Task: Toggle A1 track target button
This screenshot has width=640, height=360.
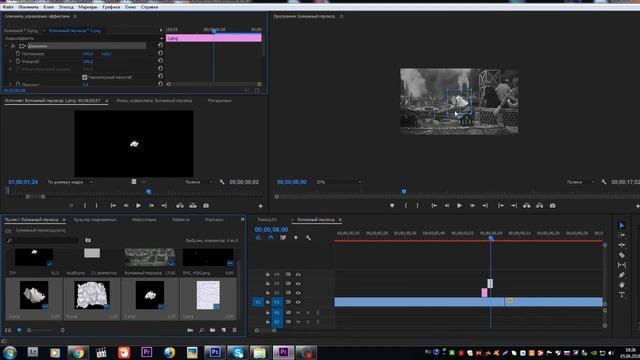Action: (x=277, y=312)
